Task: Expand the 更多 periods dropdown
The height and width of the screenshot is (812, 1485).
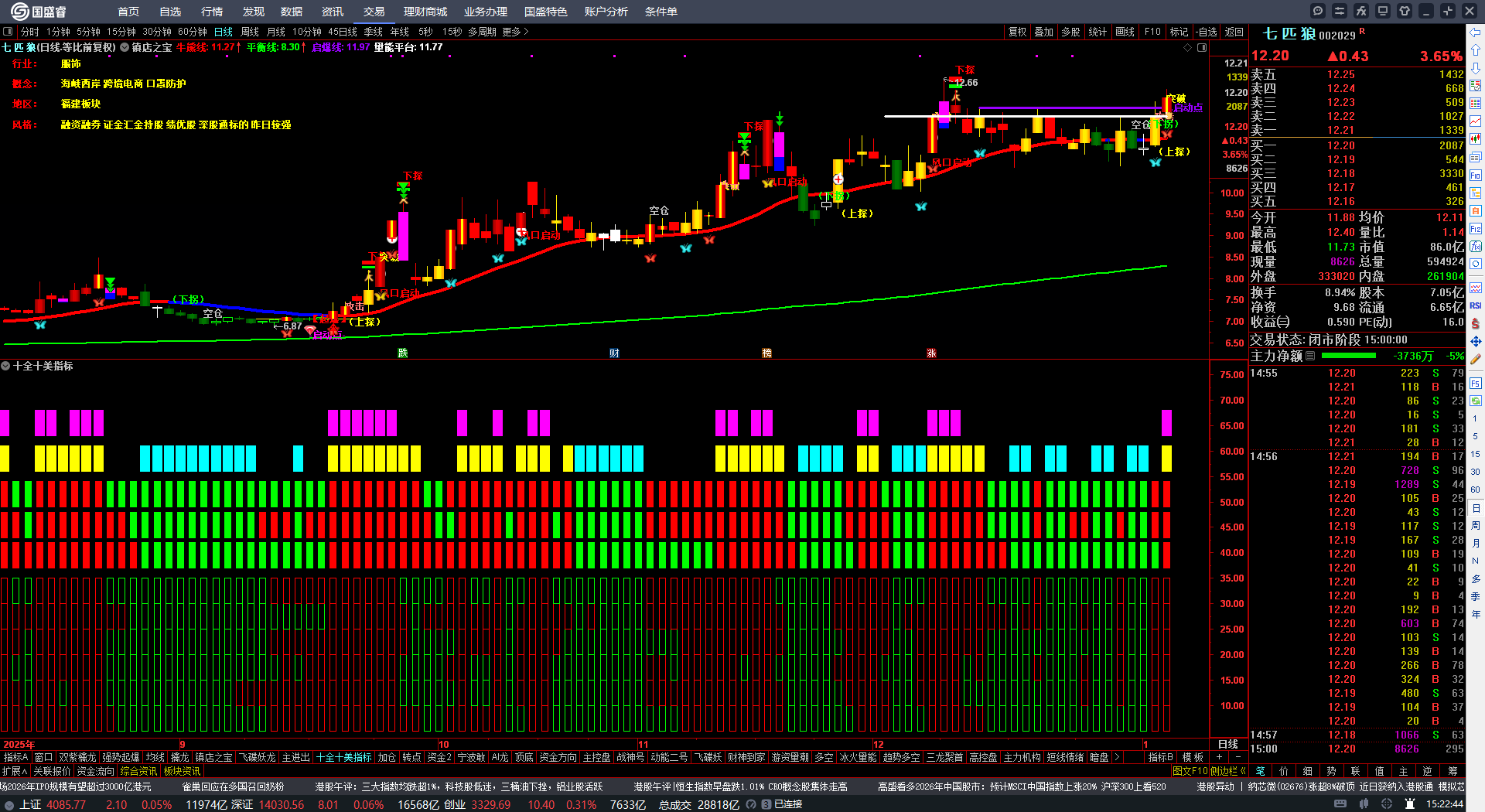Action: pyautogui.click(x=515, y=32)
